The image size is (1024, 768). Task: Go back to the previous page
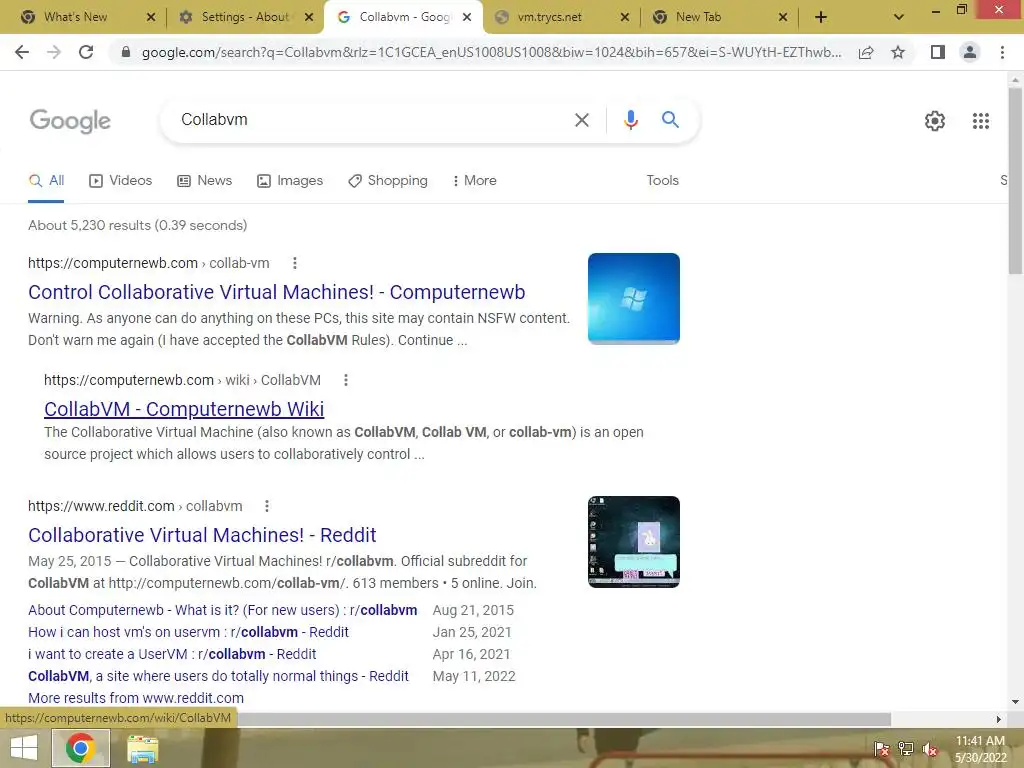click(22, 52)
